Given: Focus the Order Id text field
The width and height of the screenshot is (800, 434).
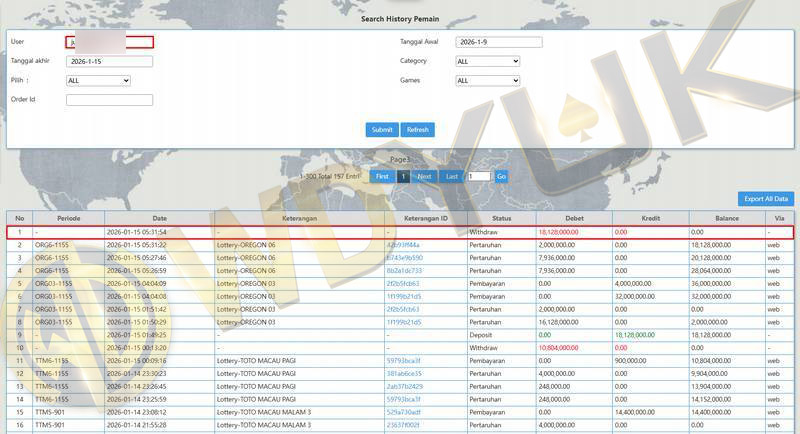Looking at the screenshot, I should point(109,100).
